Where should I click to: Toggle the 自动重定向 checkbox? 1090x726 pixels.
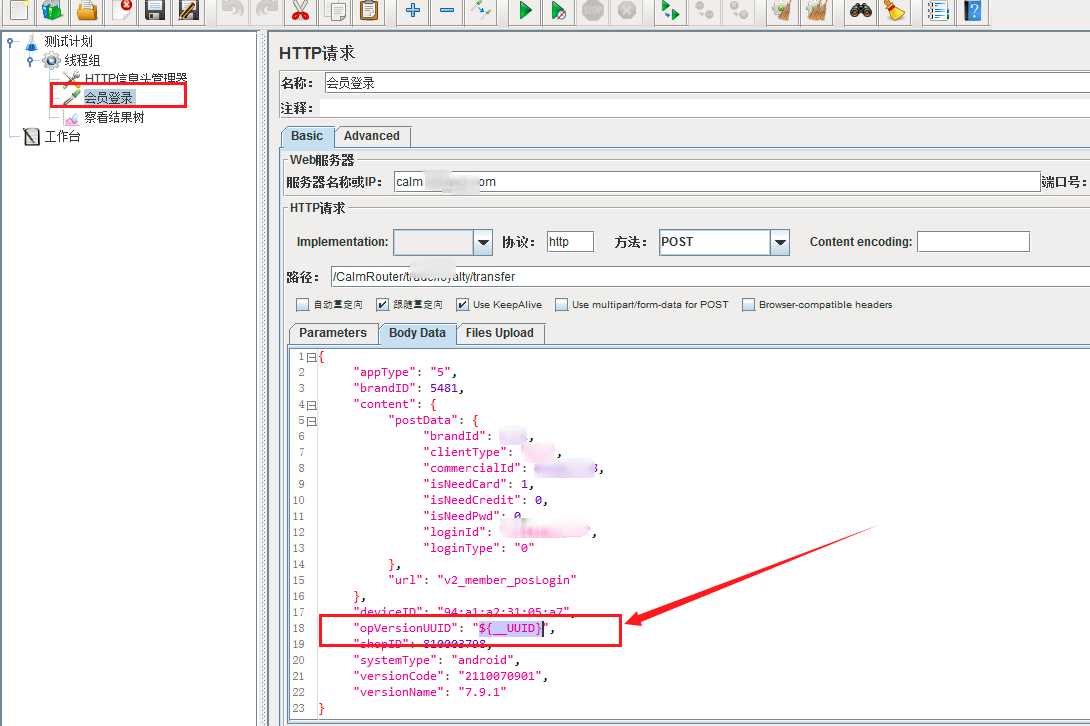[302, 305]
